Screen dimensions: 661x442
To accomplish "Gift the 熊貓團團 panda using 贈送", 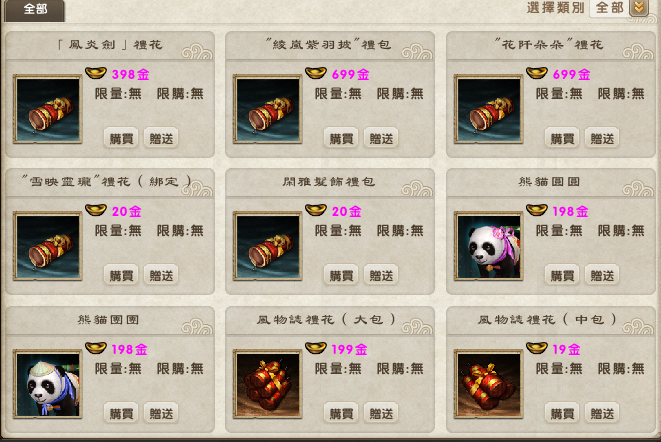I will point(161,413).
